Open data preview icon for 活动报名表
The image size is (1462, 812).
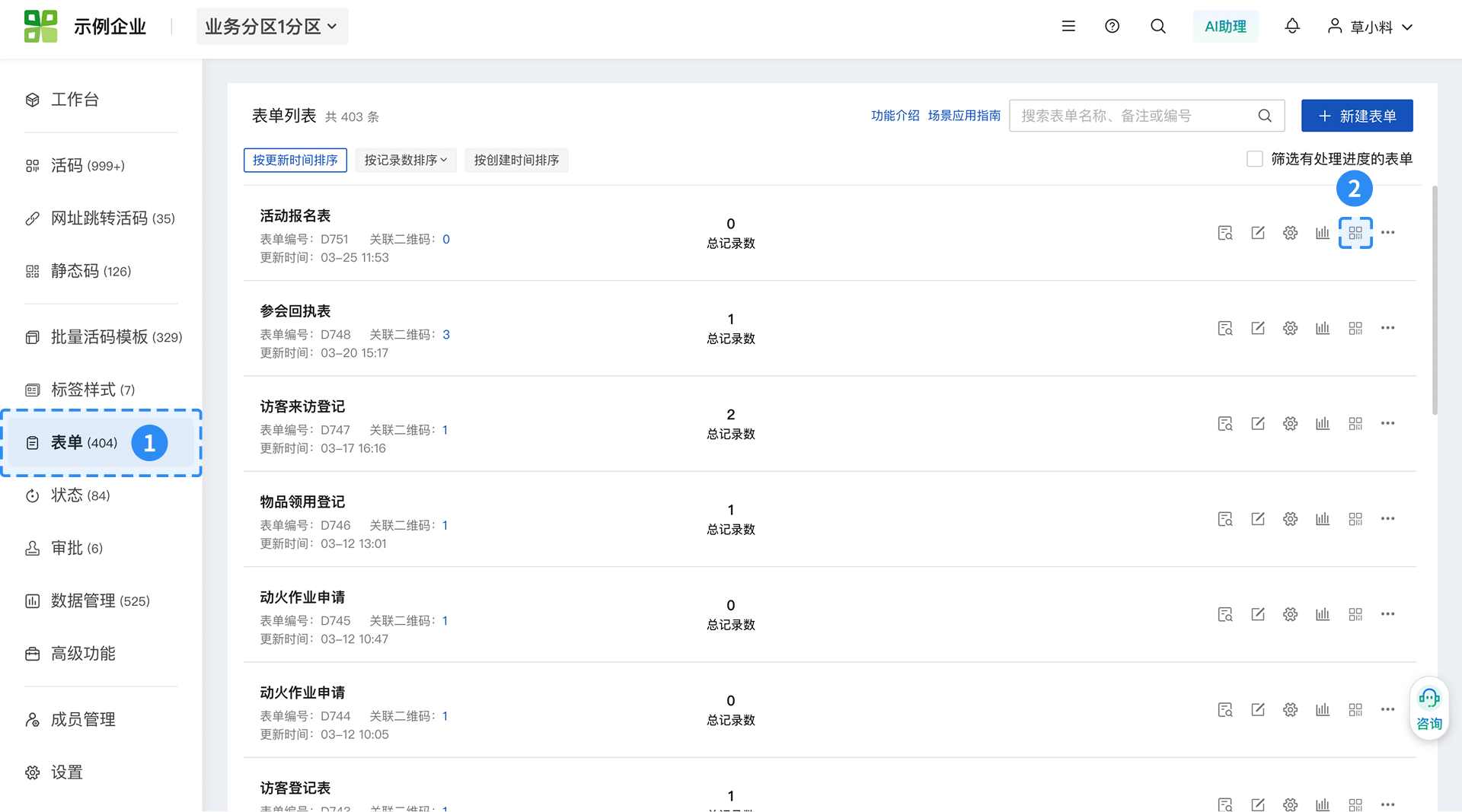tap(1225, 233)
